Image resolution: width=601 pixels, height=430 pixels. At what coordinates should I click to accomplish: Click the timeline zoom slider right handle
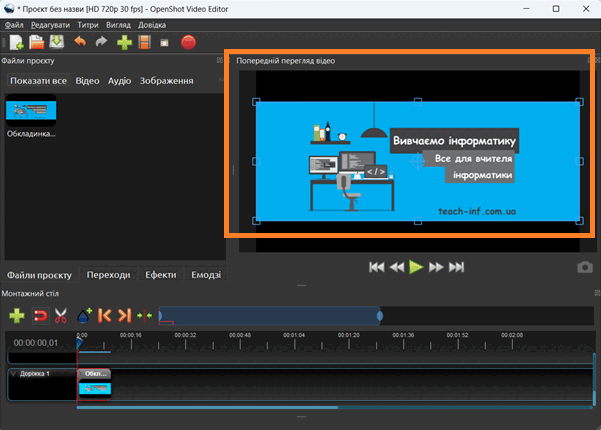click(379, 316)
